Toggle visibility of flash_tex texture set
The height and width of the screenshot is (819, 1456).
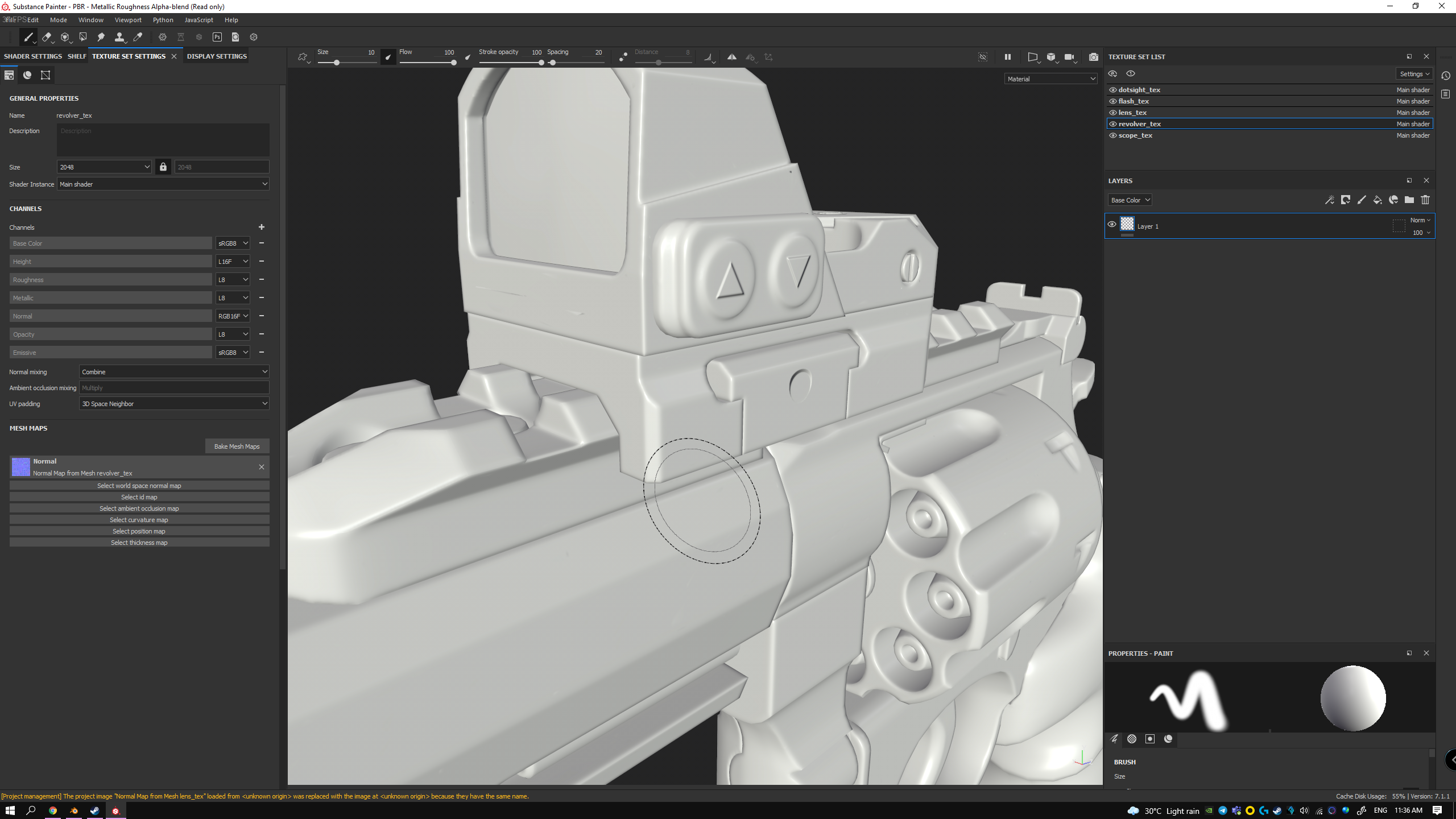(x=1113, y=101)
